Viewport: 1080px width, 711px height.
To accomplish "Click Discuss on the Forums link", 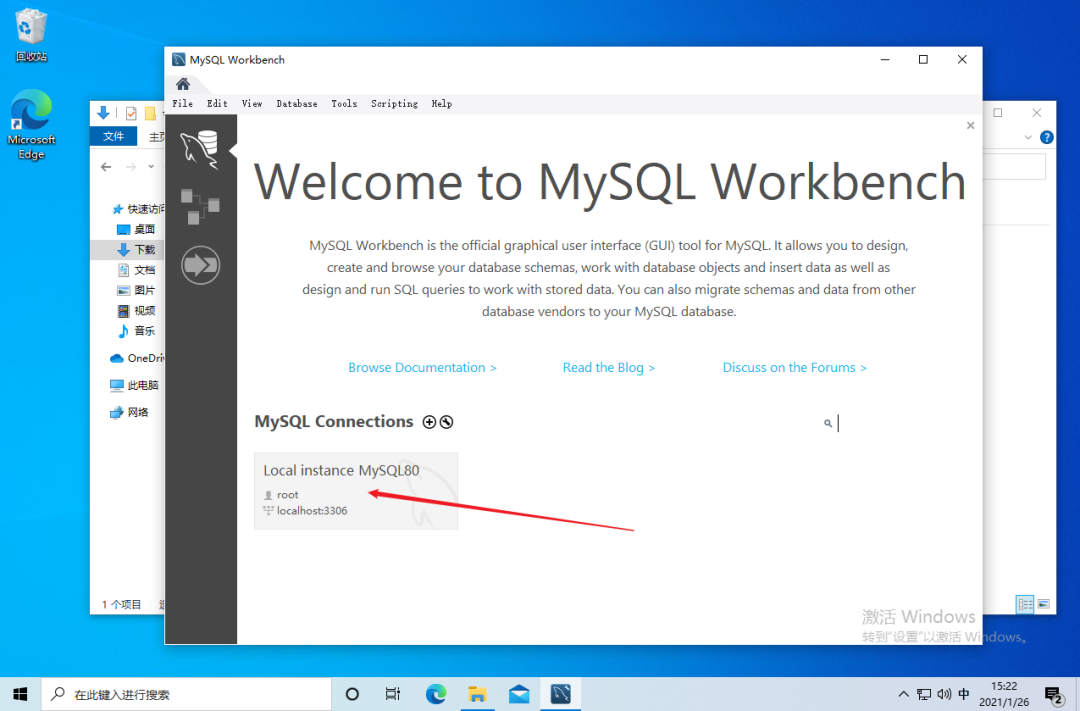I will 795,368.
